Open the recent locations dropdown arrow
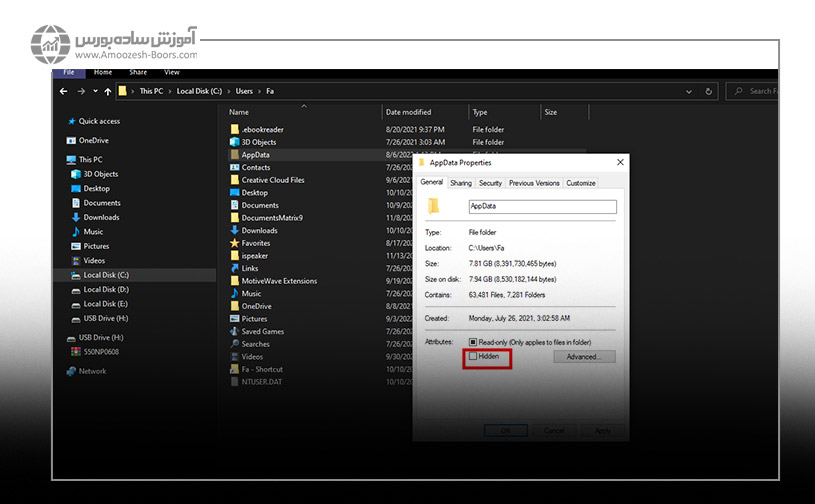 point(95,91)
